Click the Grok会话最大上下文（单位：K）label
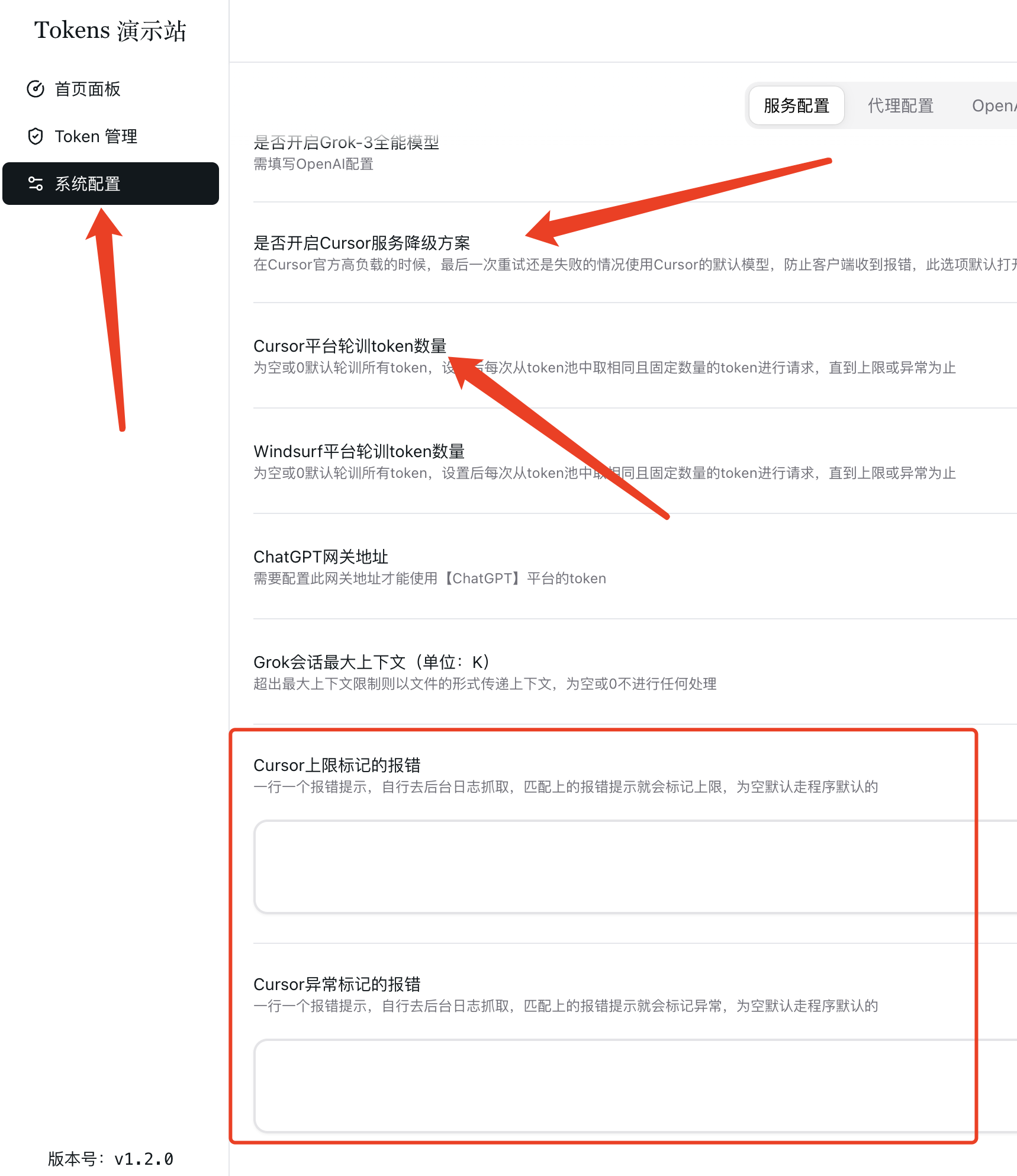The width and height of the screenshot is (1017, 1176). click(371, 662)
